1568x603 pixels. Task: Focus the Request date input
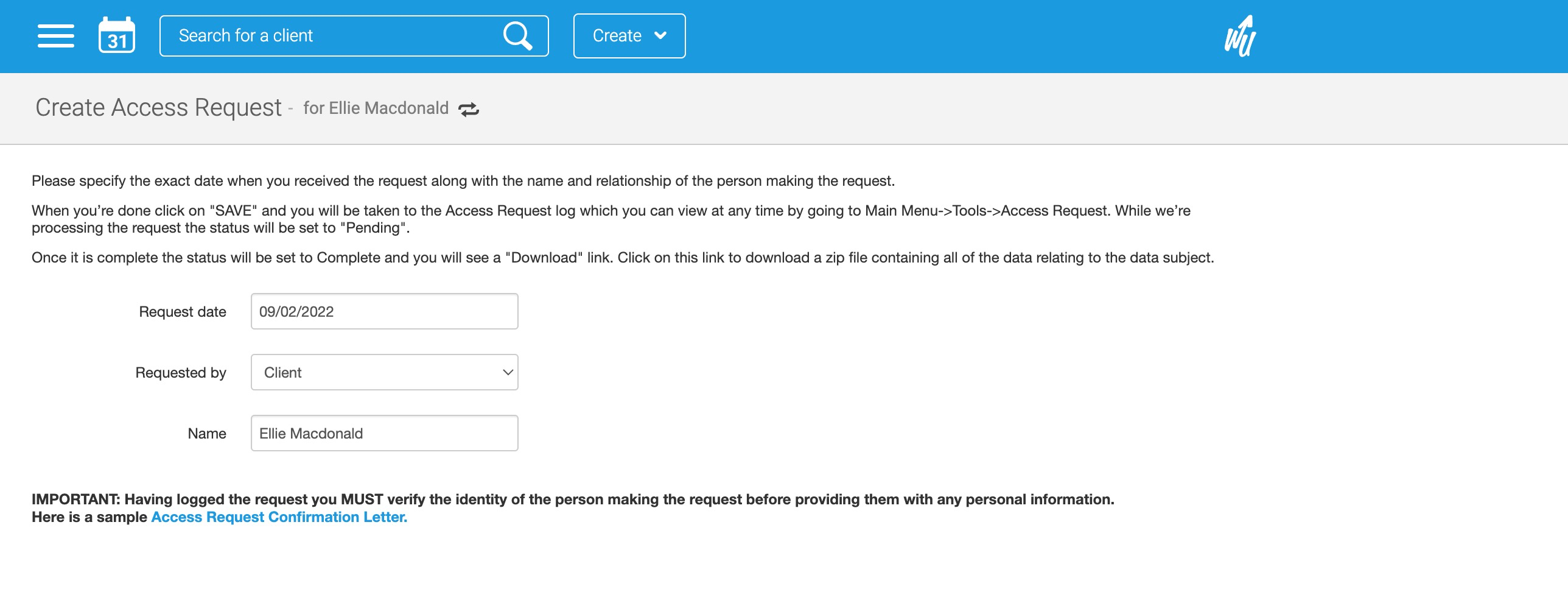(383, 311)
